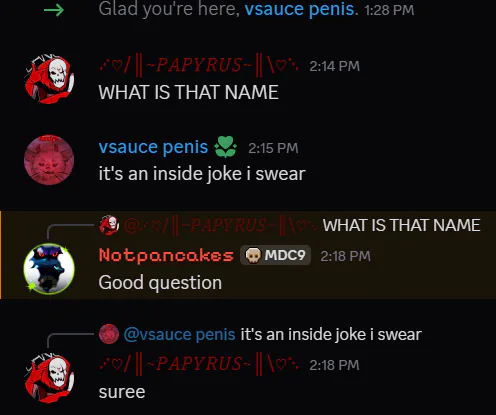Jump to replied WHAT IS THAT NAME preview

coord(401,225)
